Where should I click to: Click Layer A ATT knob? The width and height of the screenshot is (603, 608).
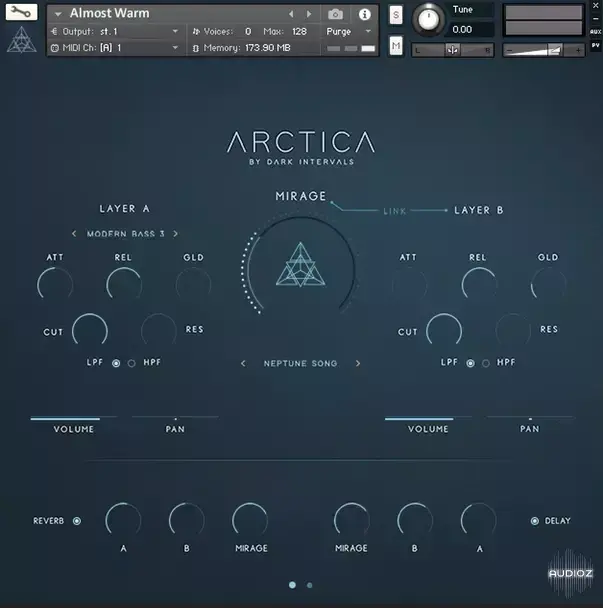[x=55, y=284]
